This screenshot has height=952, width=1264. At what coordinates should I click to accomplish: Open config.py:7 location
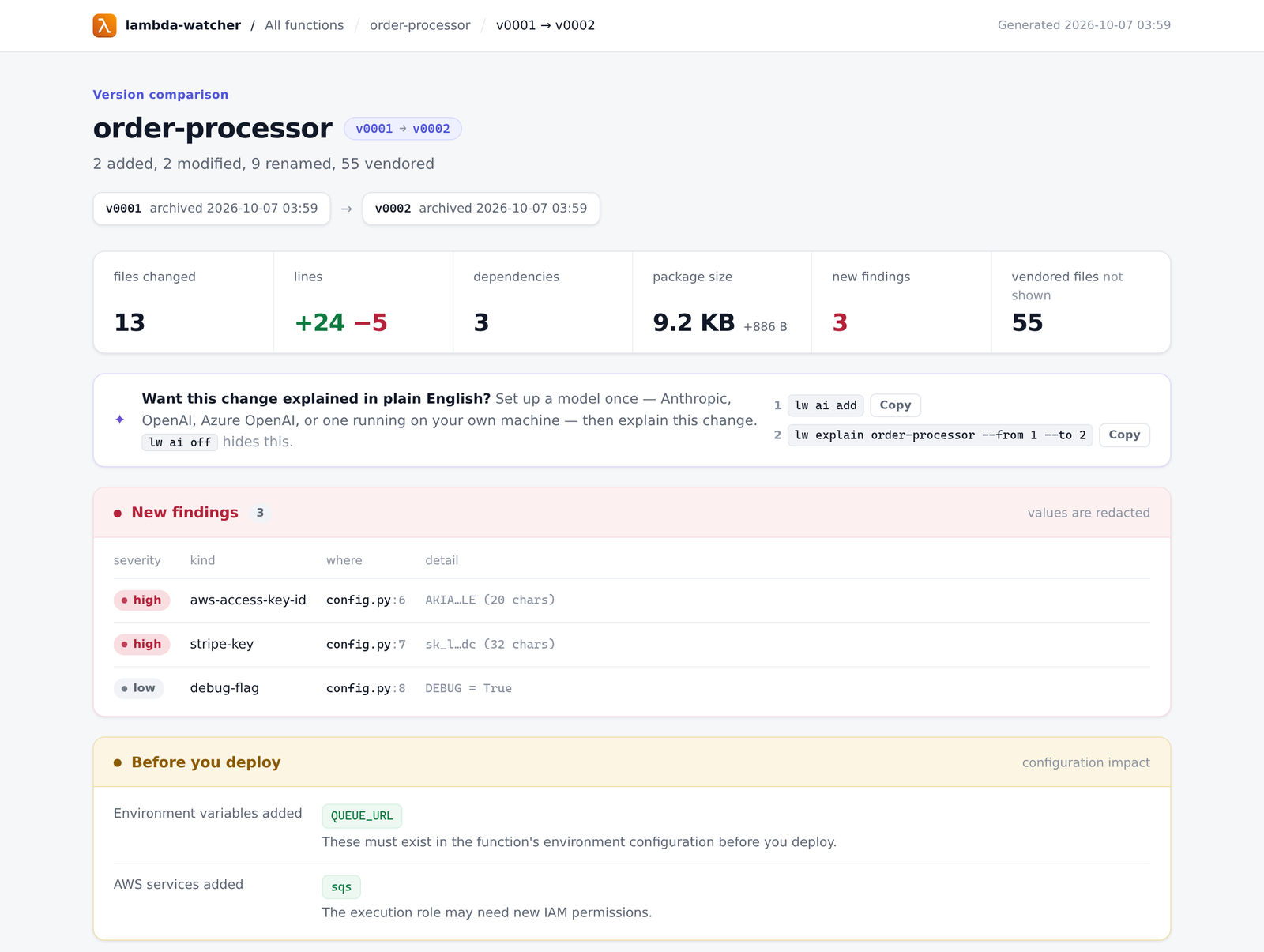[x=366, y=645]
